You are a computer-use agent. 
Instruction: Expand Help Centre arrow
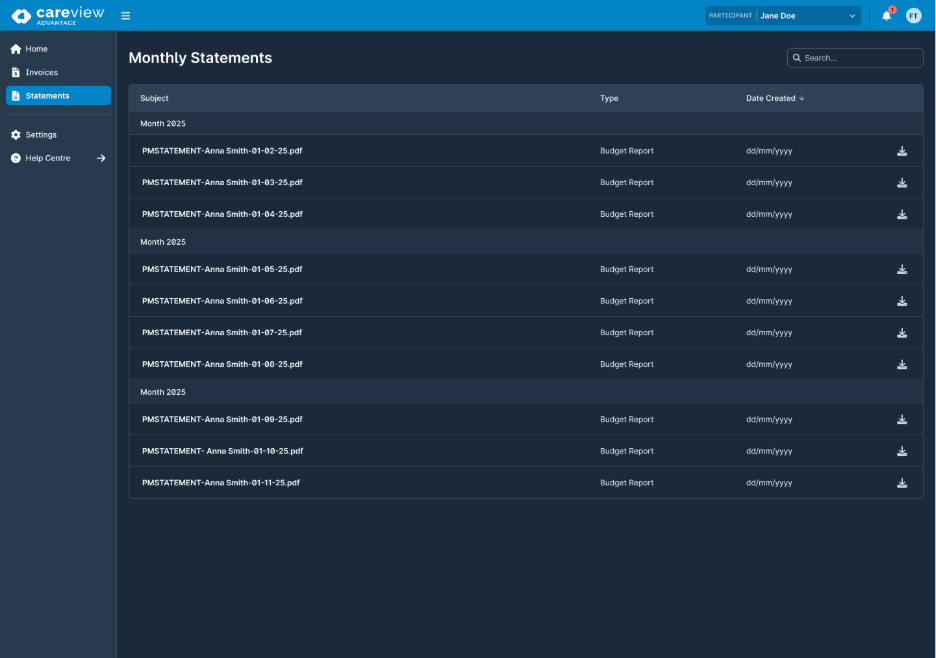(101, 158)
